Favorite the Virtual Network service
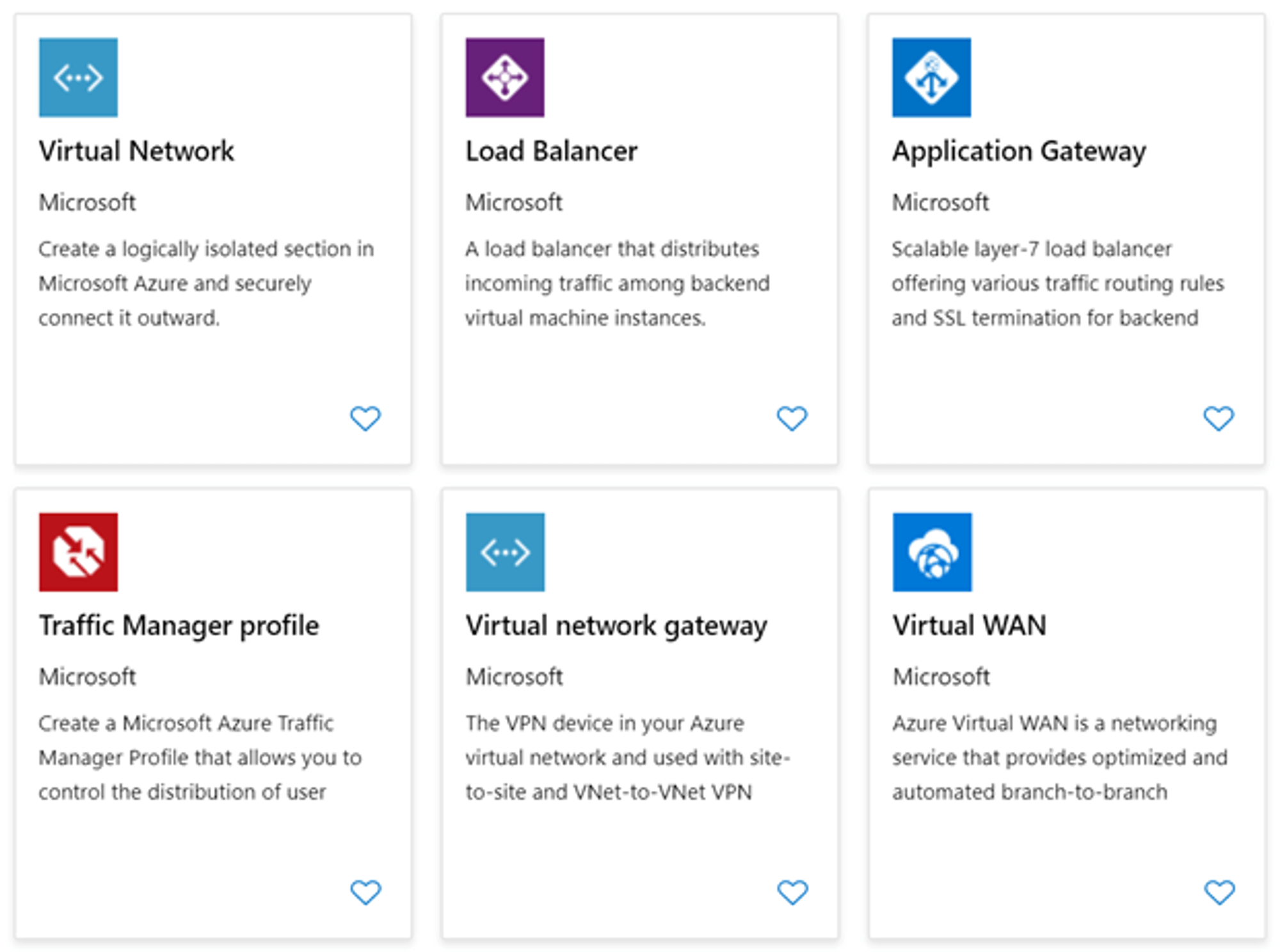 (x=366, y=418)
